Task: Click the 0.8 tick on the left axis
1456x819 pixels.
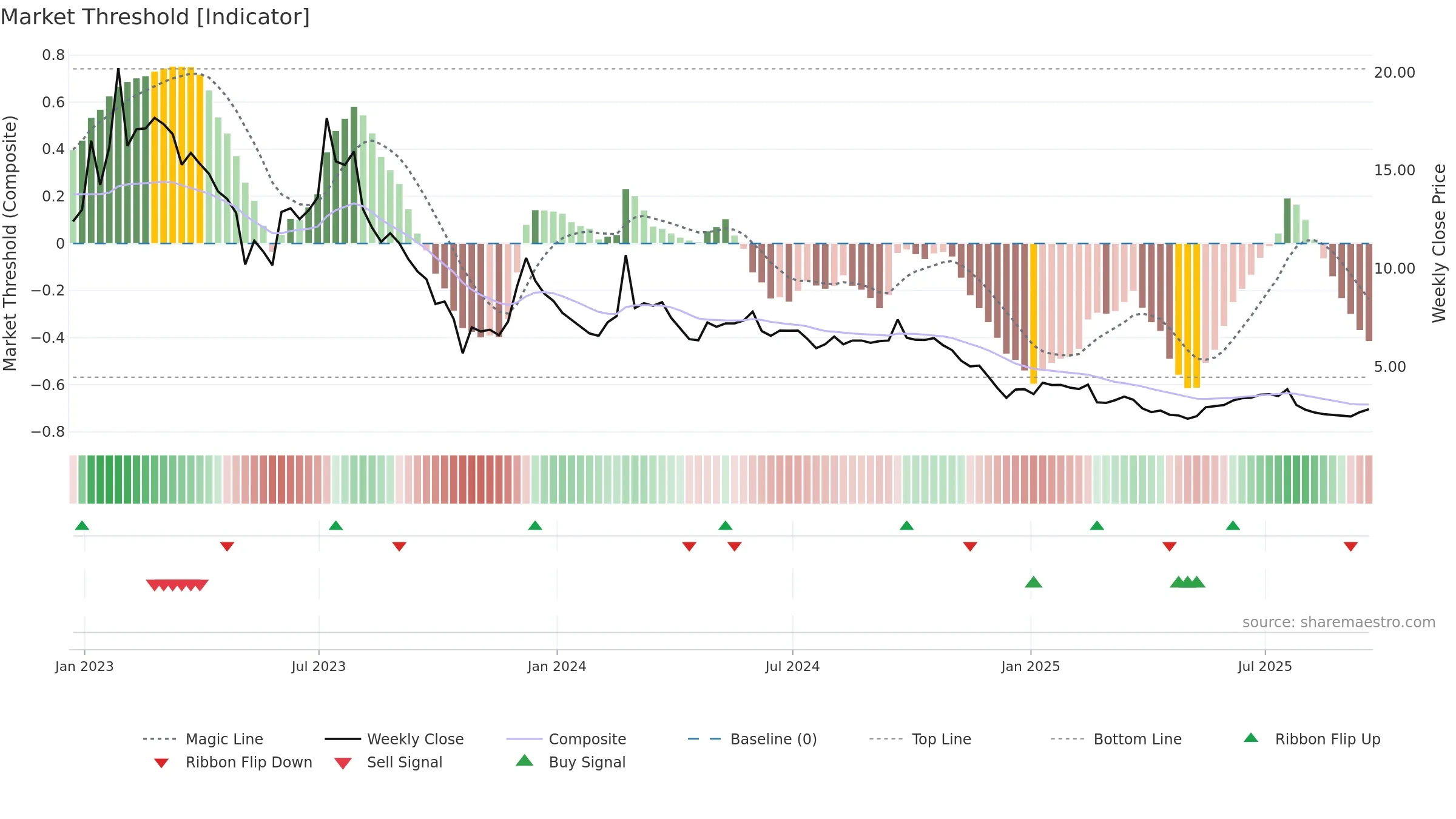Action: [x=53, y=55]
